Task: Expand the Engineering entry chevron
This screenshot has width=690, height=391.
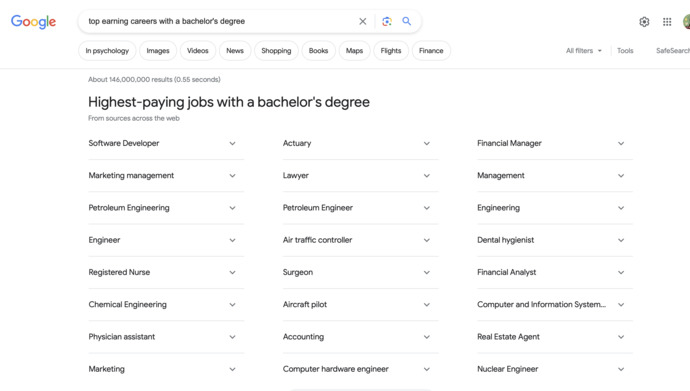Action: (621, 208)
